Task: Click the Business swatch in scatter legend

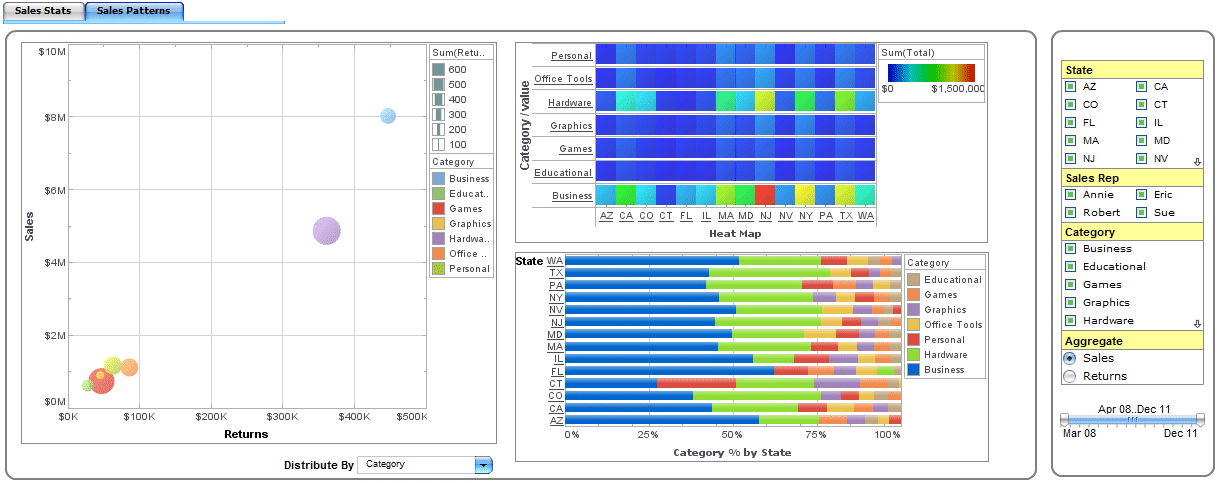Action: (x=438, y=179)
